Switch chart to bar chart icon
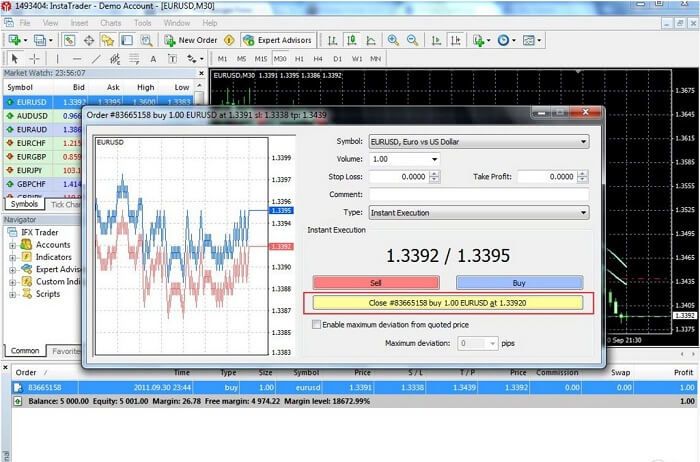 (332, 40)
